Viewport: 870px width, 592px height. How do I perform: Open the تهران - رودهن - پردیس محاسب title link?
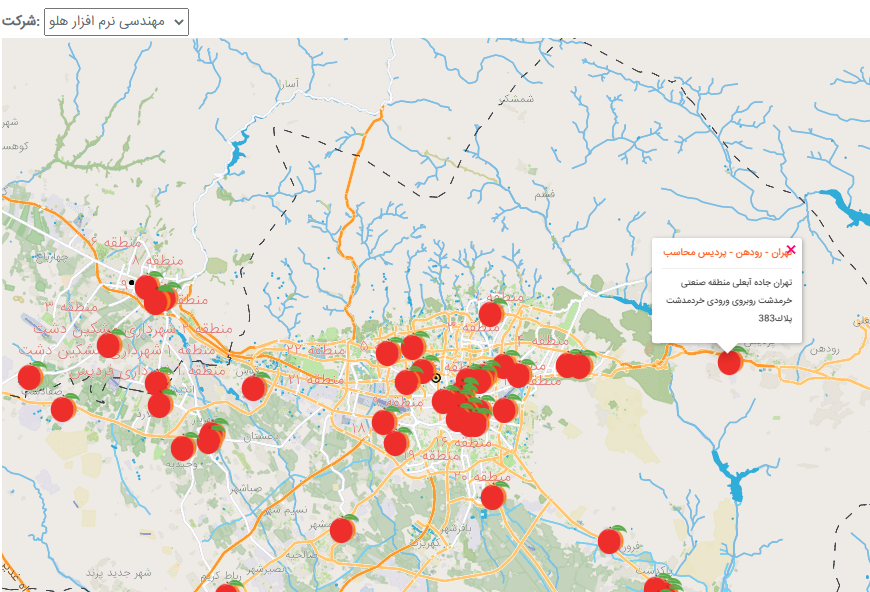pos(721,254)
